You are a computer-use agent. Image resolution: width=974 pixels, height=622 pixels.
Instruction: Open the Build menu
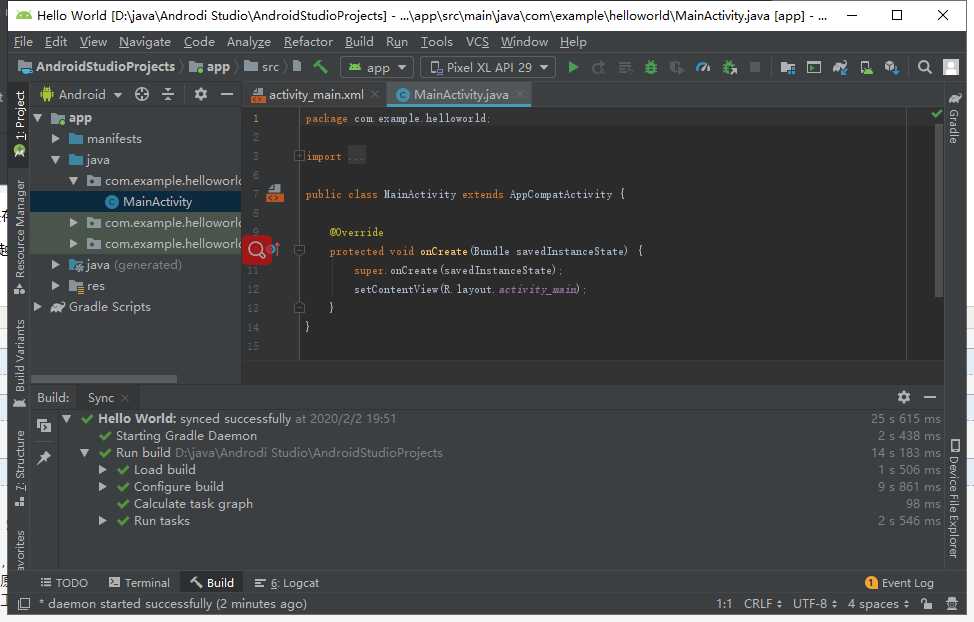tap(359, 42)
